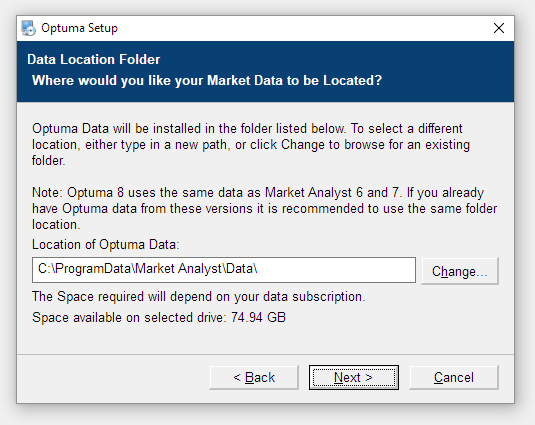Proceed by clicking the Next button
Image resolution: width=535 pixels, height=425 pixels.
[354, 378]
